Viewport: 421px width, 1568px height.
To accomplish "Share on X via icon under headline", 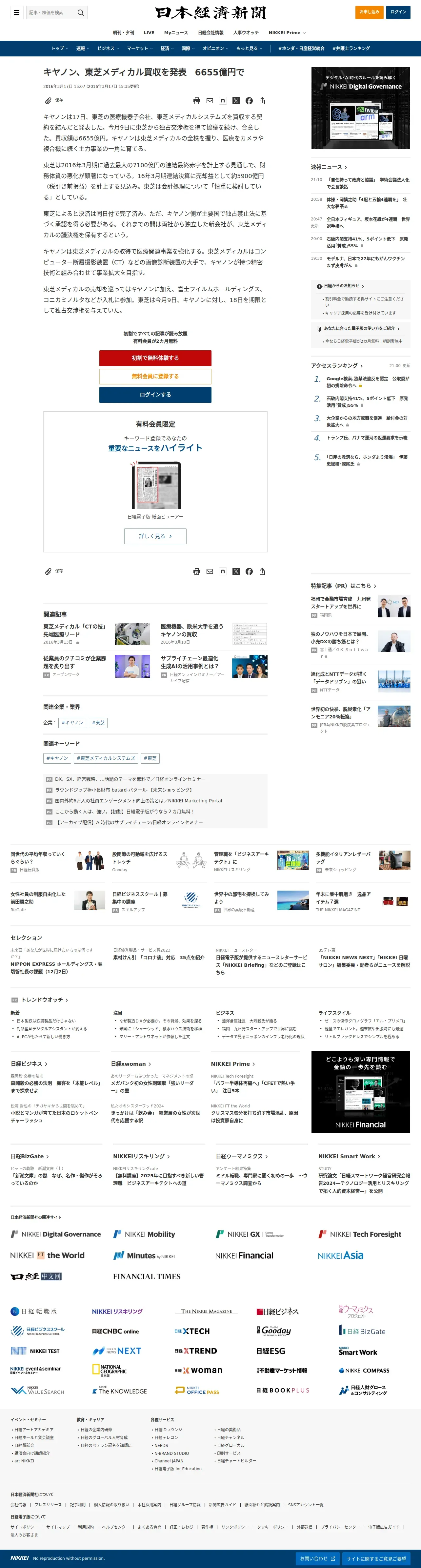I will [236, 101].
